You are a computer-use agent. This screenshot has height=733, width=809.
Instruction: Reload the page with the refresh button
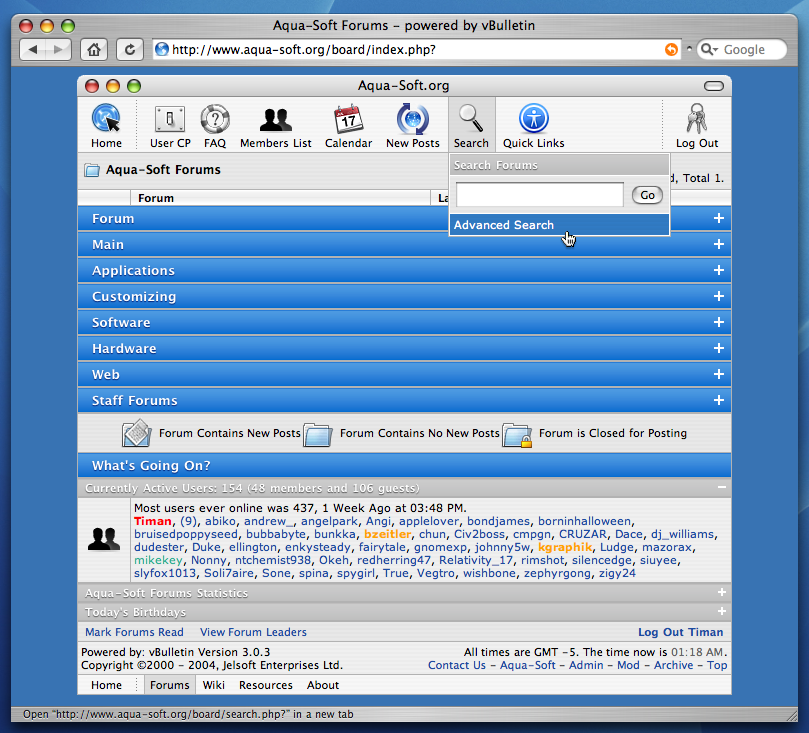(x=130, y=50)
